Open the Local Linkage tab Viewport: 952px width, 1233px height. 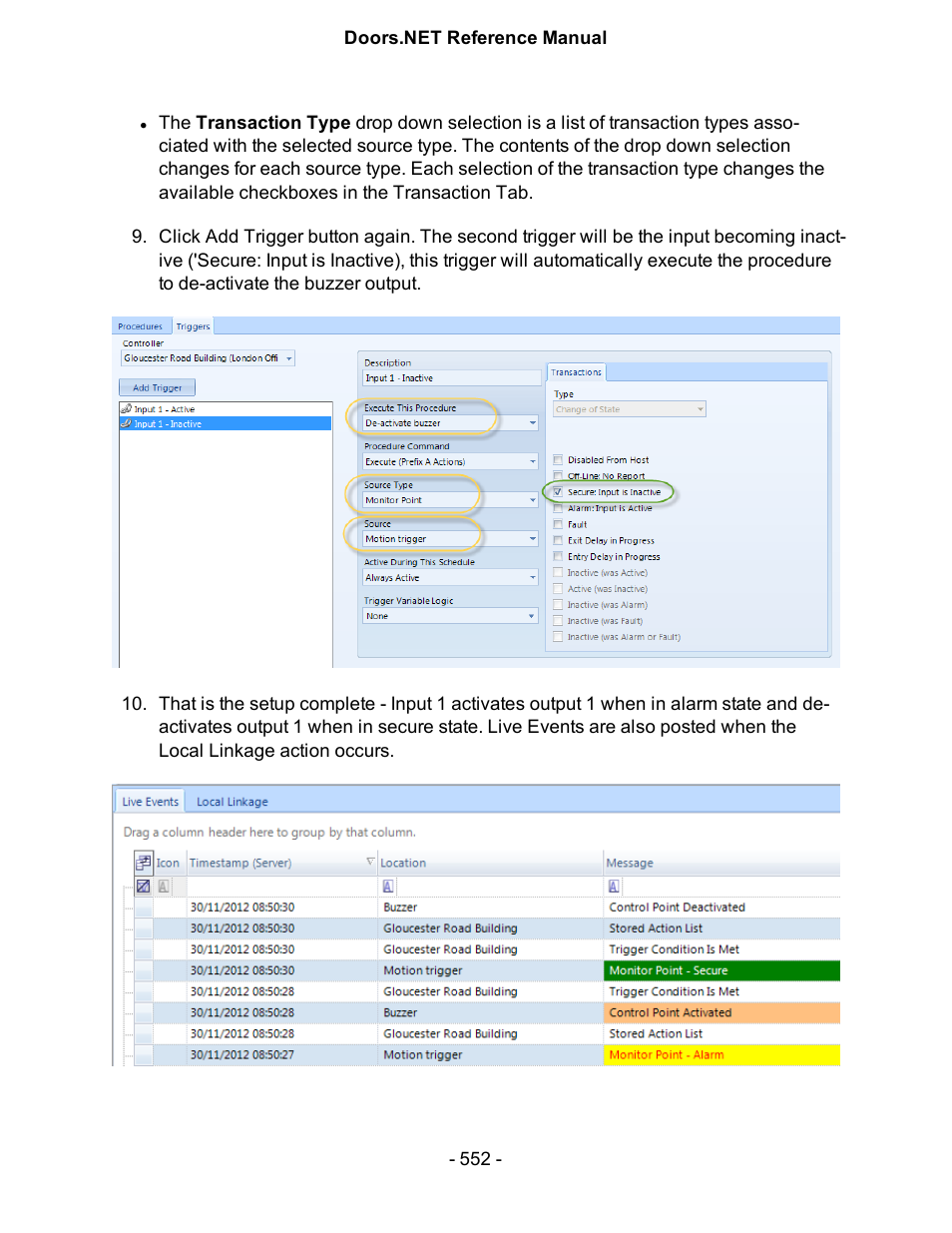(232, 802)
